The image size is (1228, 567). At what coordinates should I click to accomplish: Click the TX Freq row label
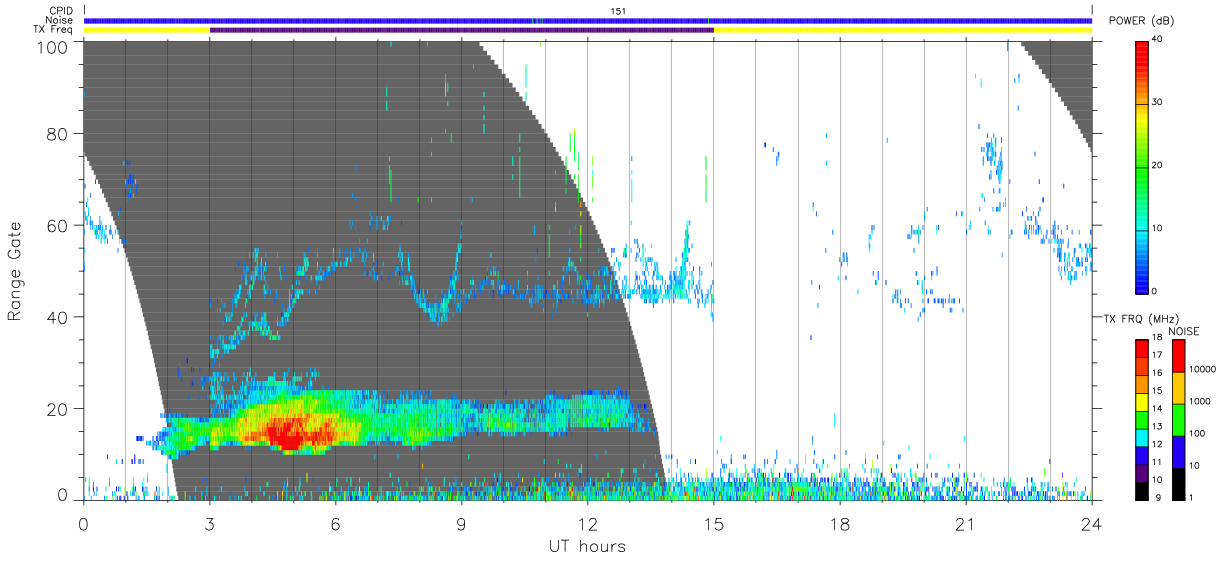(x=54, y=30)
